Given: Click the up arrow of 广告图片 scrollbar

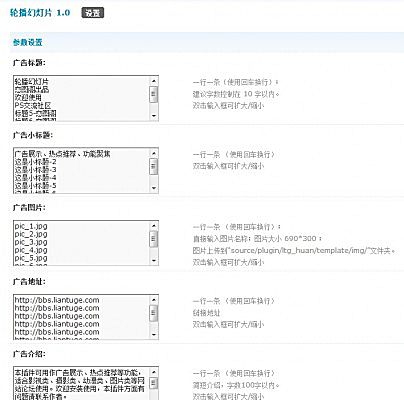Looking at the screenshot, I should click(x=154, y=226).
